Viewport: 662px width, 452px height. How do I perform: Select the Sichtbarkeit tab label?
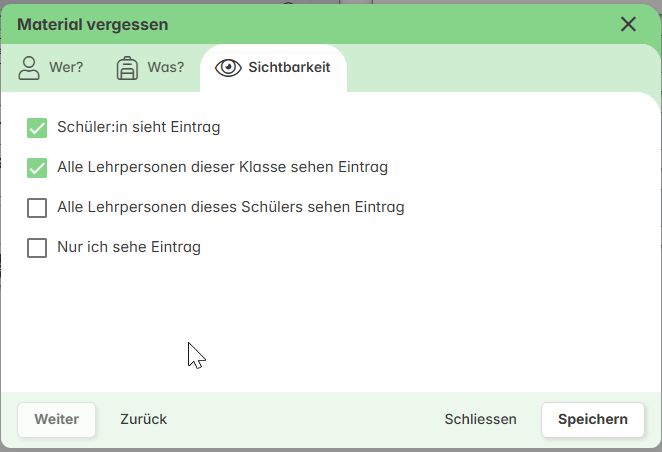coord(289,68)
